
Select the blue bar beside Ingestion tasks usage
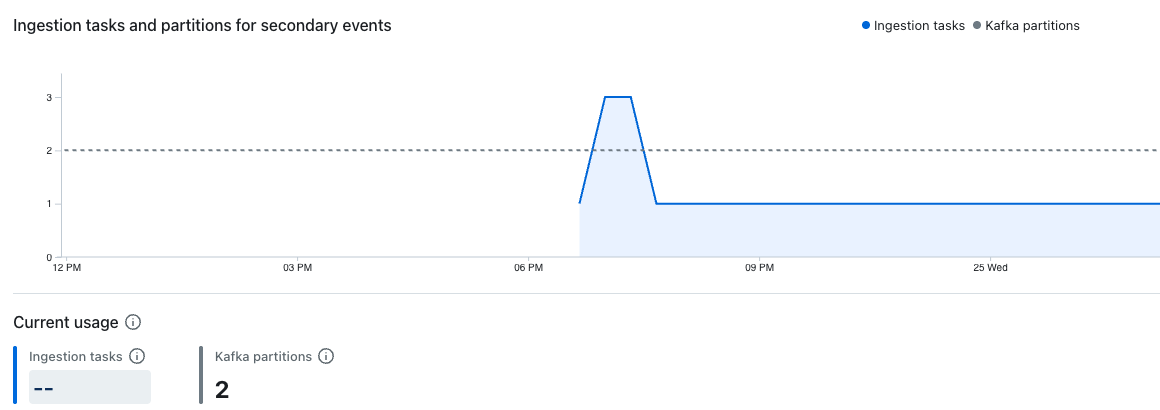15,375
